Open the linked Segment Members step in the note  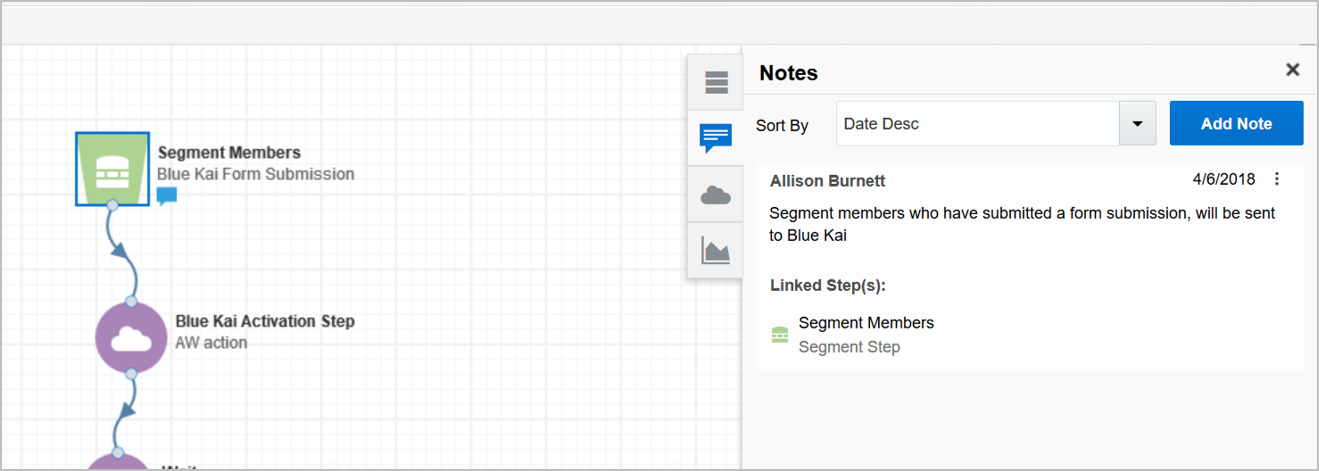click(866, 323)
